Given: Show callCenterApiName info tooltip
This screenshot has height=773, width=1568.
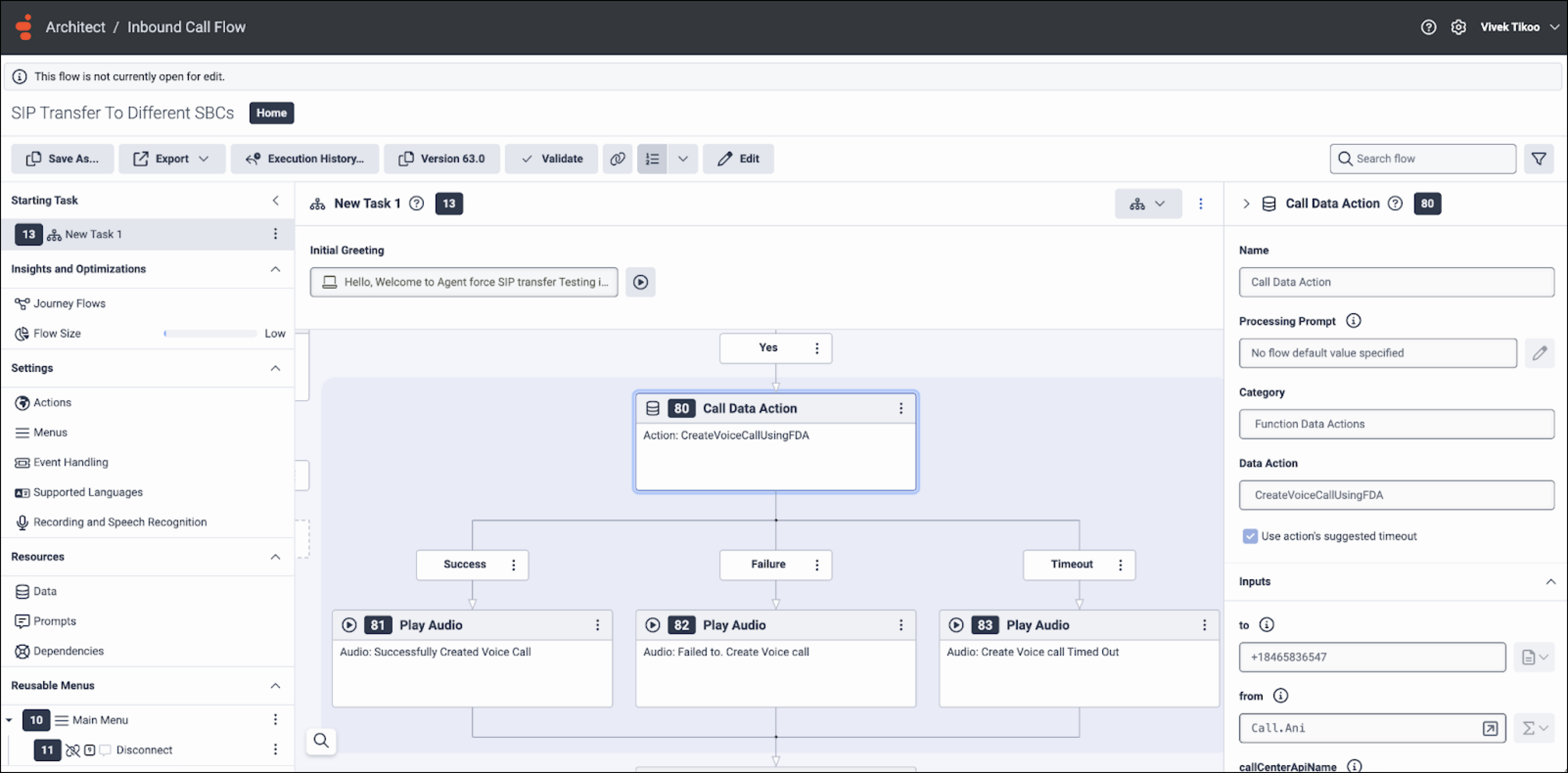Looking at the screenshot, I should [1354, 766].
